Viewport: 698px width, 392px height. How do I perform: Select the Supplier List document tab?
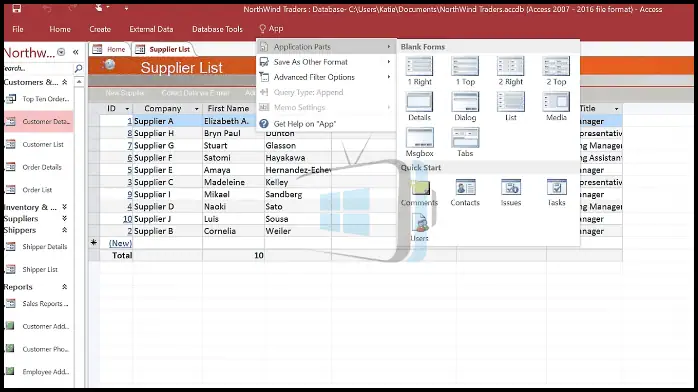[163, 49]
